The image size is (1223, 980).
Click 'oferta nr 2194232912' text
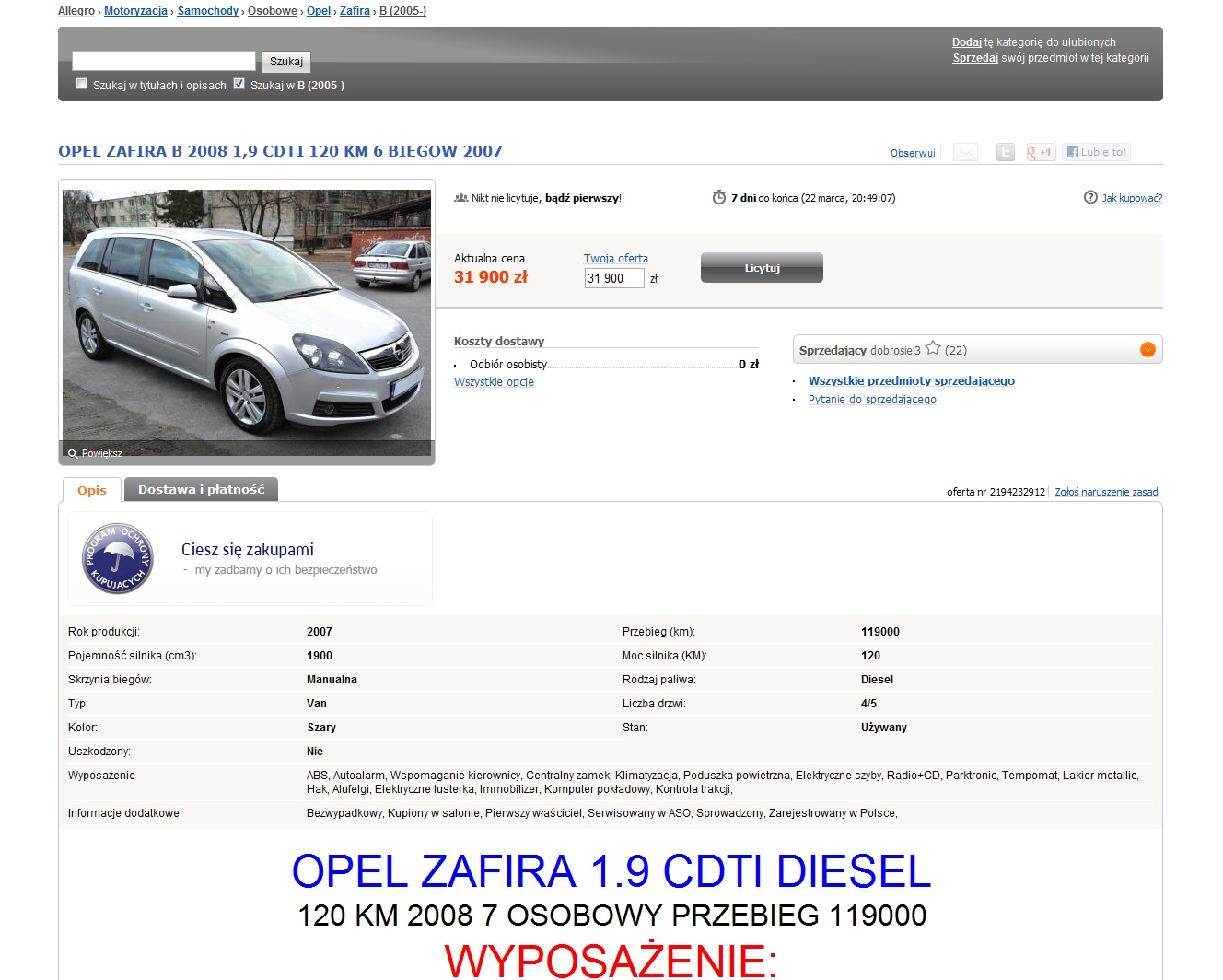(996, 492)
